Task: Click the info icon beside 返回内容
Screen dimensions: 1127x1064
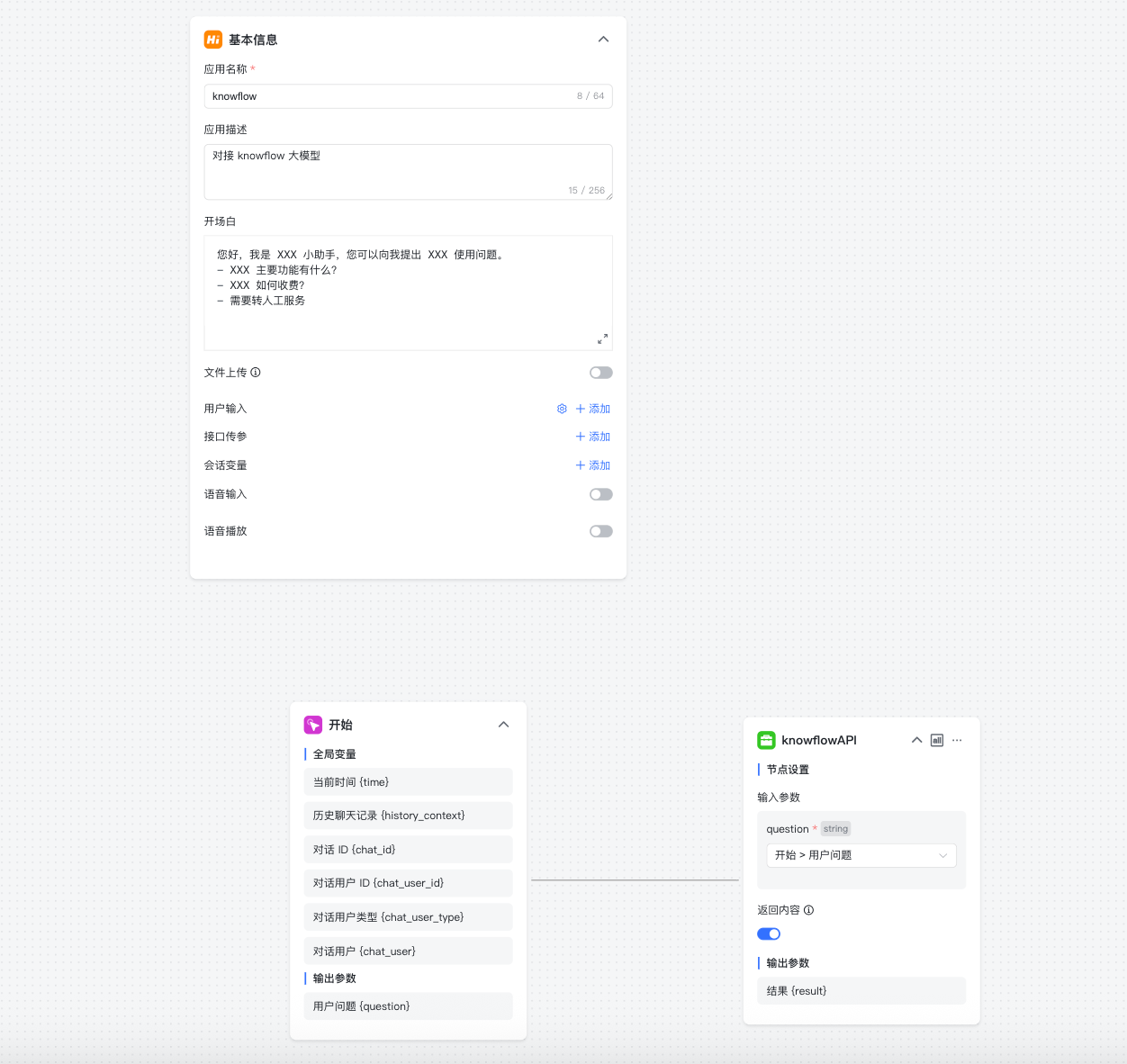Action: tap(808, 910)
